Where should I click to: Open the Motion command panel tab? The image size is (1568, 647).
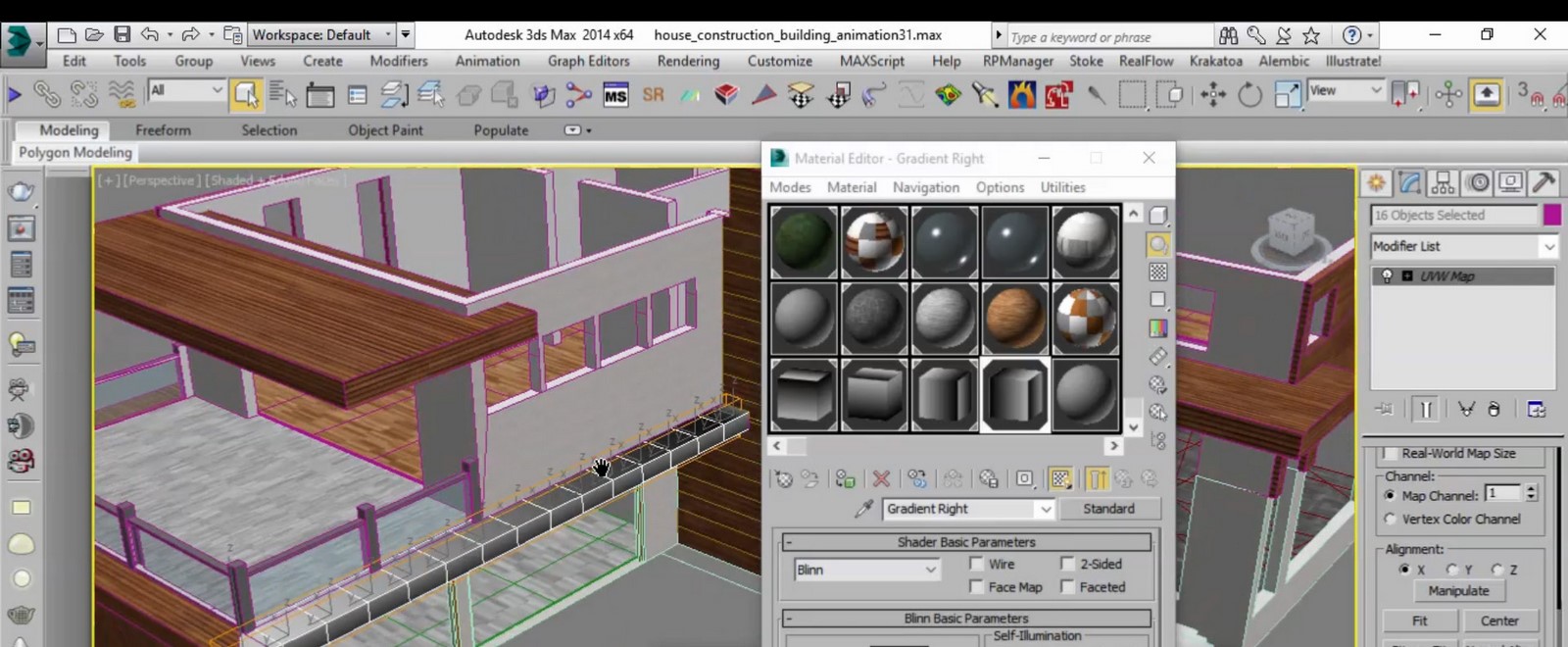tap(1478, 183)
